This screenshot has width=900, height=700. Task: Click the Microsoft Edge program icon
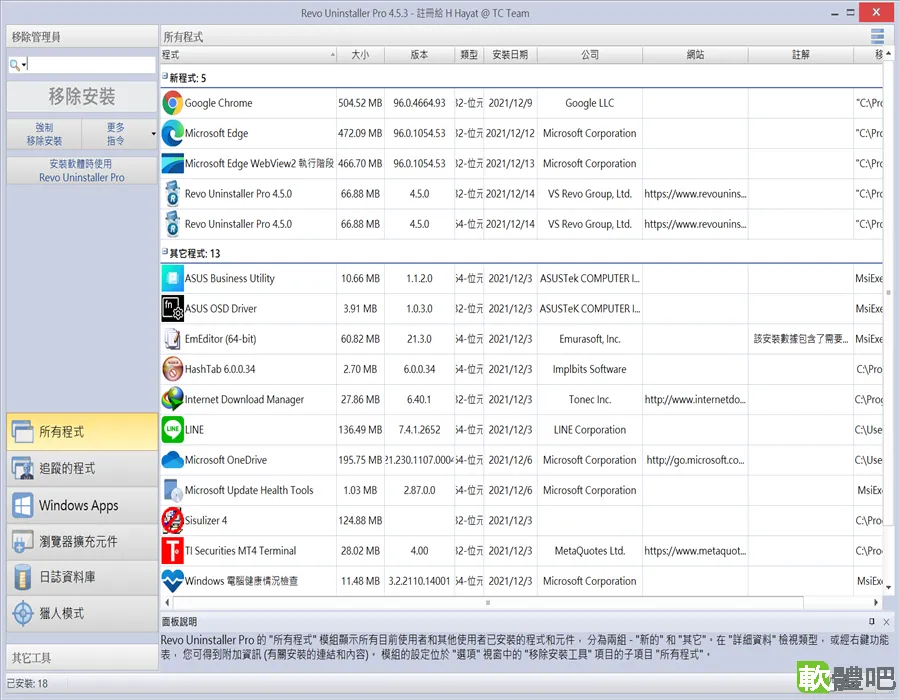[172, 133]
